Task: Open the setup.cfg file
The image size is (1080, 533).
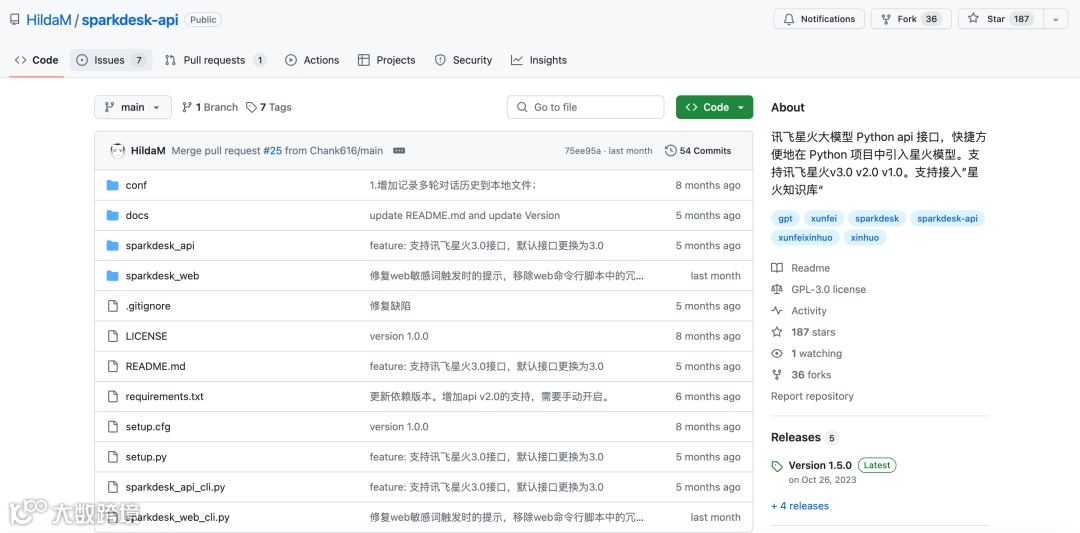Action: [148, 427]
